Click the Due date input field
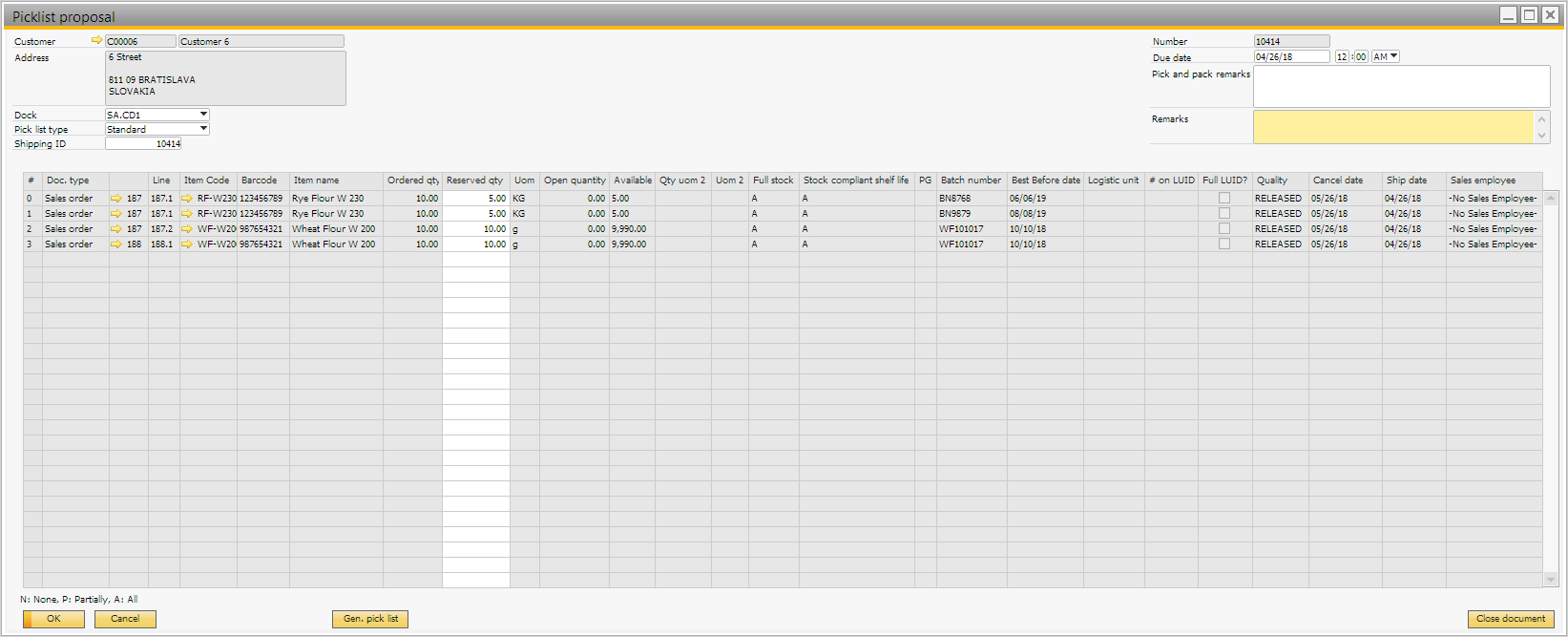 (x=1291, y=57)
